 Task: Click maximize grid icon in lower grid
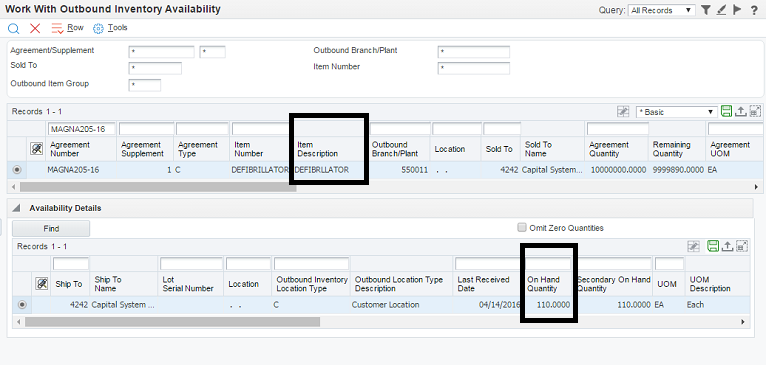(x=742, y=247)
